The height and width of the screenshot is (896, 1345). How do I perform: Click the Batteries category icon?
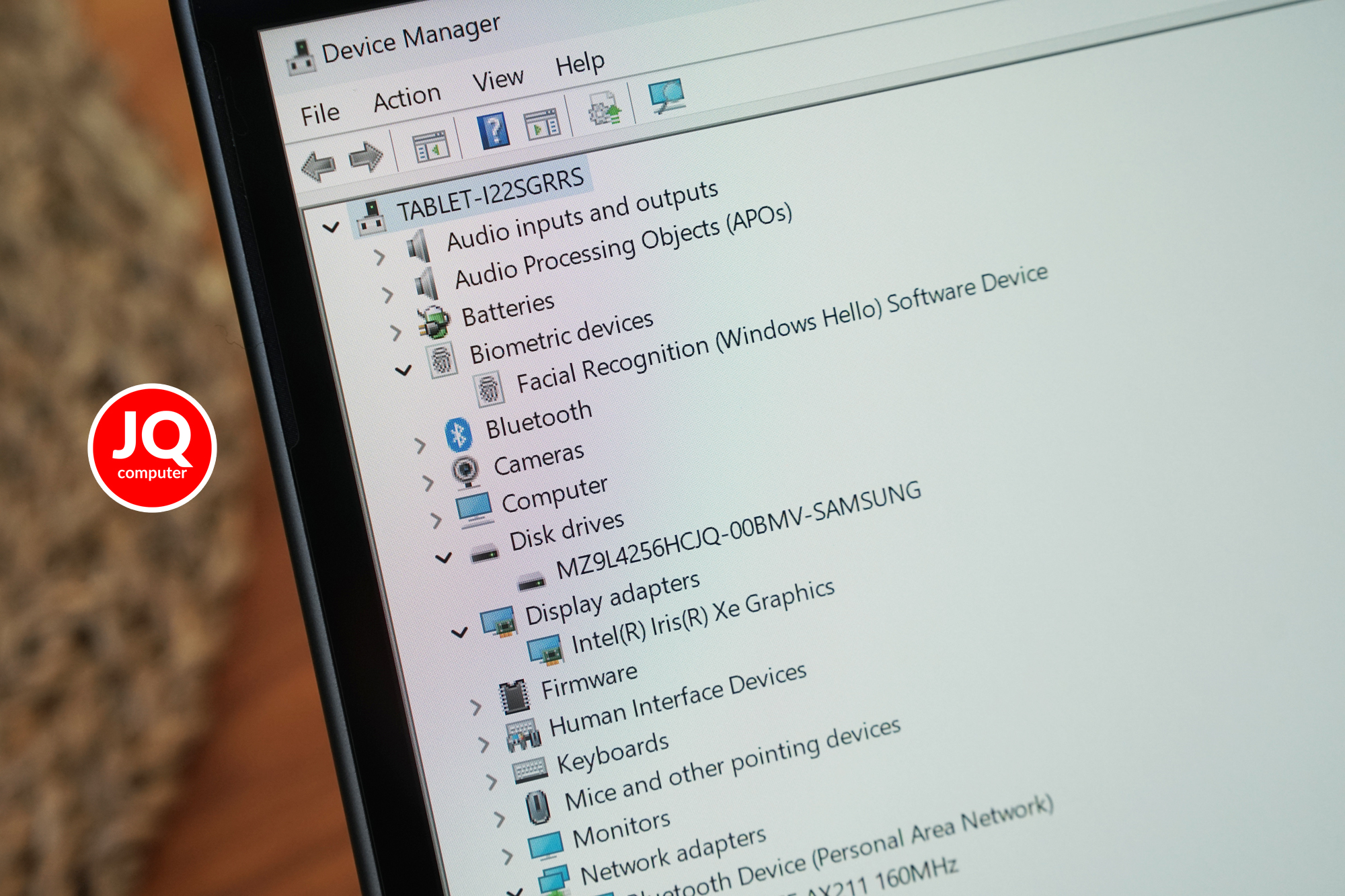434,321
